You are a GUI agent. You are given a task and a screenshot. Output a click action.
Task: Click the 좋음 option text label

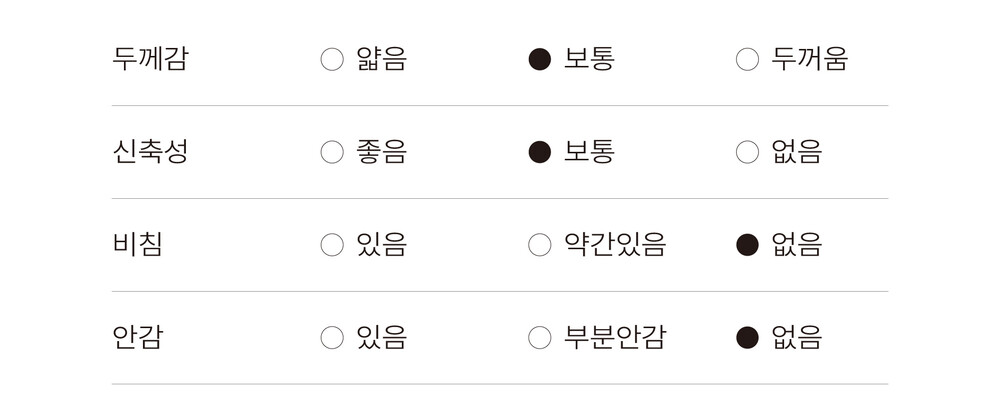381,152
